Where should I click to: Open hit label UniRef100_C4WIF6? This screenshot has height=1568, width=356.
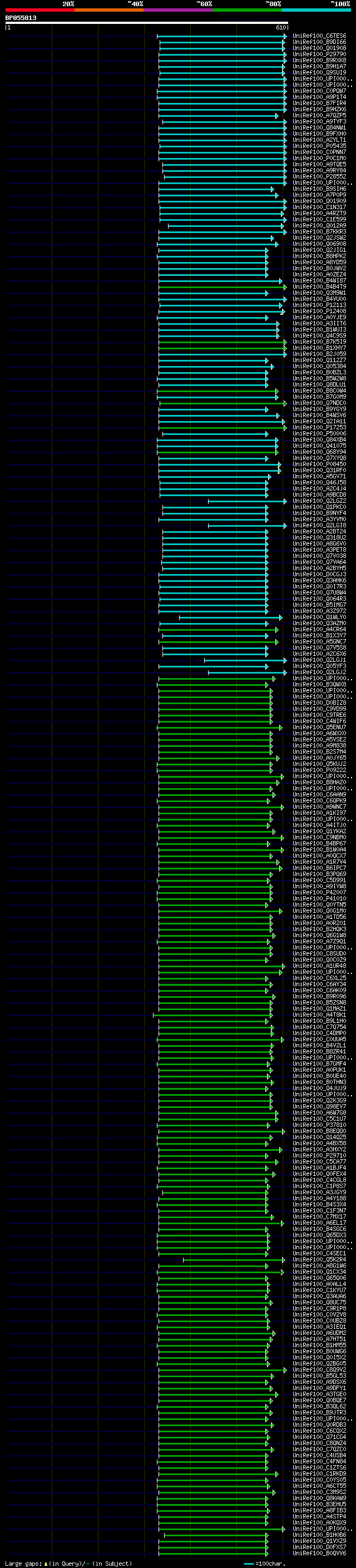(x=319, y=721)
